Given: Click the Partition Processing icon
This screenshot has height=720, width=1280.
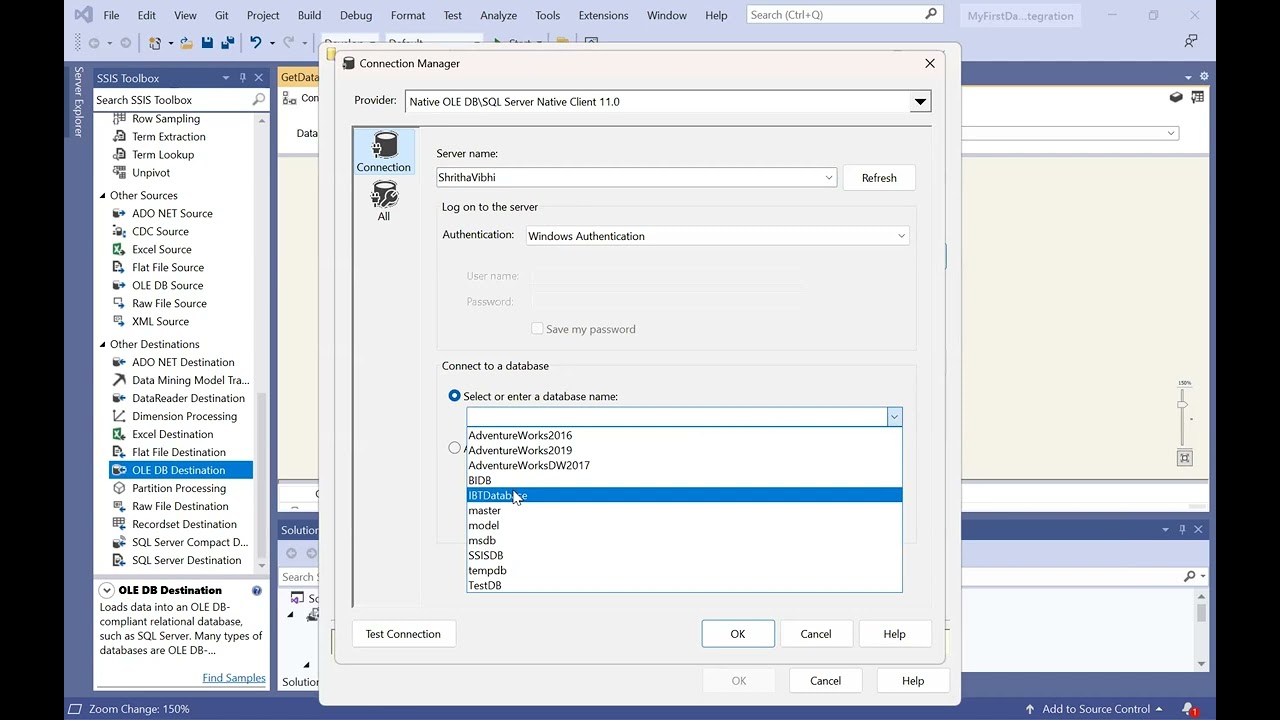Looking at the screenshot, I should tap(119, 489).
